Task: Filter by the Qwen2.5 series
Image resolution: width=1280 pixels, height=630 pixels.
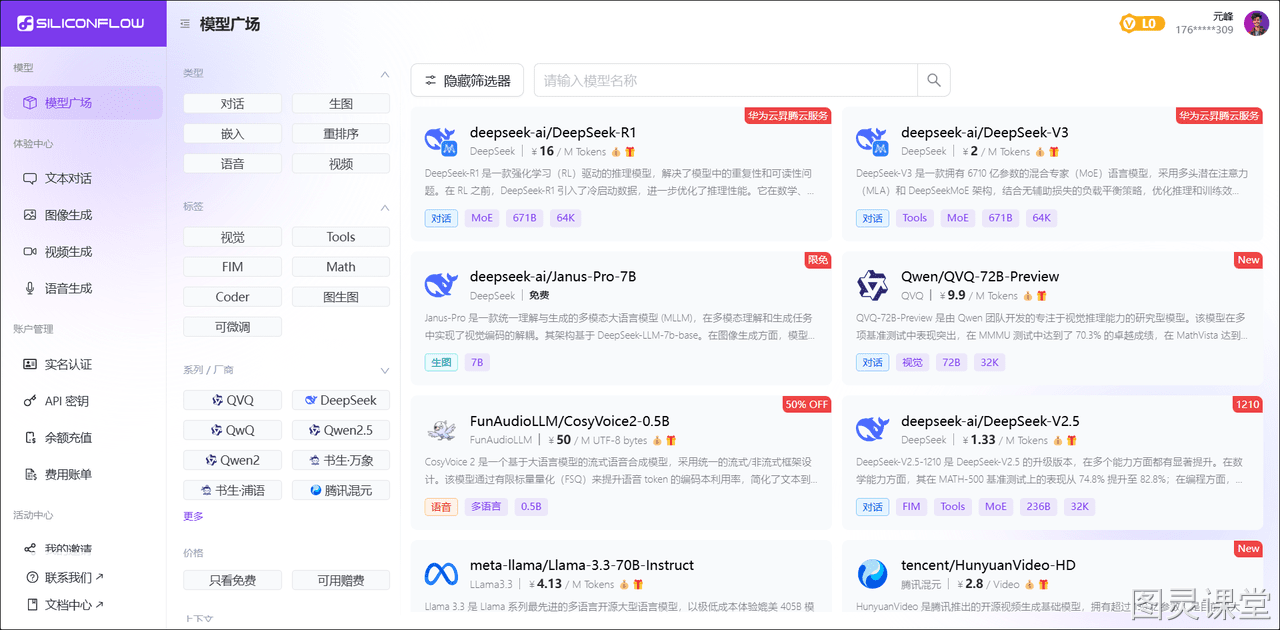Action: 341,430
